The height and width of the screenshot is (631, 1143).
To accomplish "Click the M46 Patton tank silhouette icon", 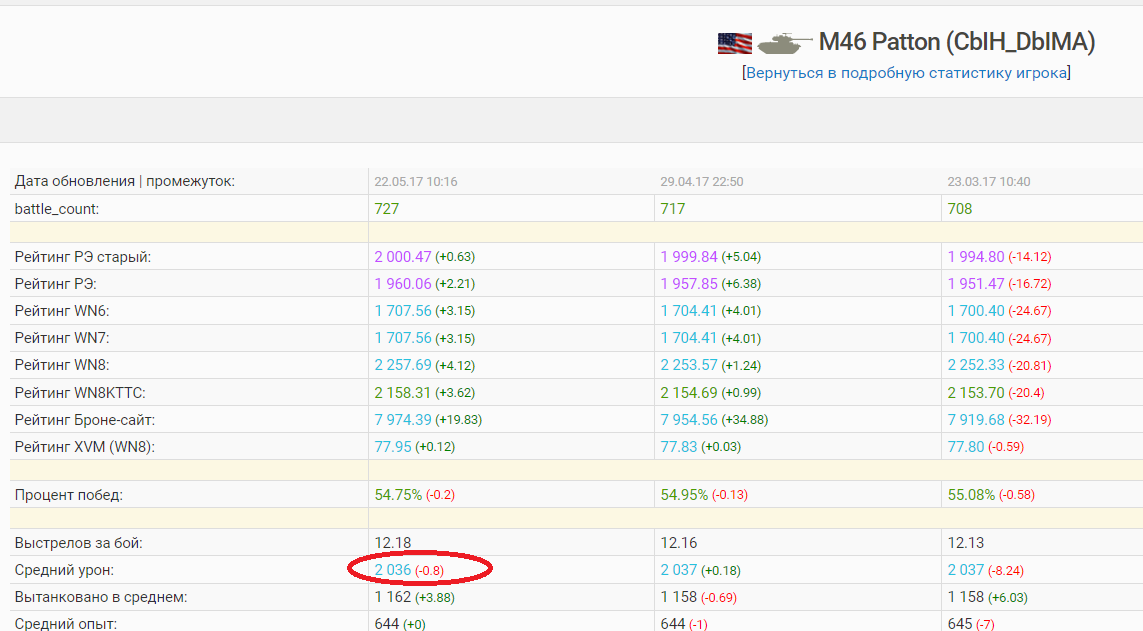I will pos(785,44).
